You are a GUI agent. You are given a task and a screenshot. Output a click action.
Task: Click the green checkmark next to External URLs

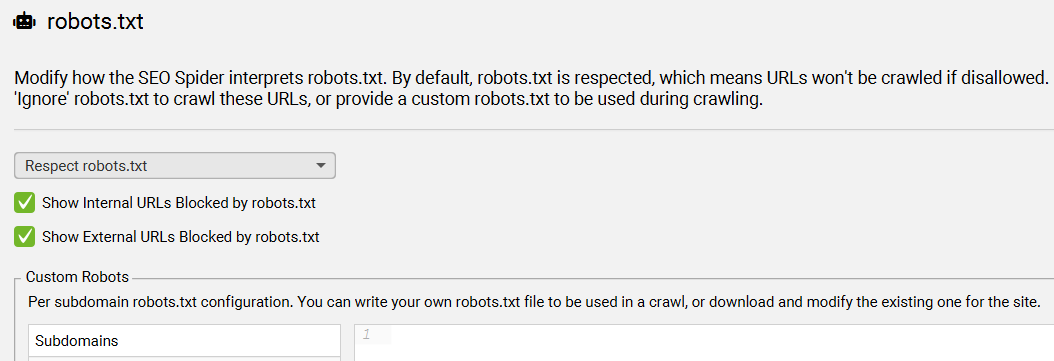(x=25, y=237)
